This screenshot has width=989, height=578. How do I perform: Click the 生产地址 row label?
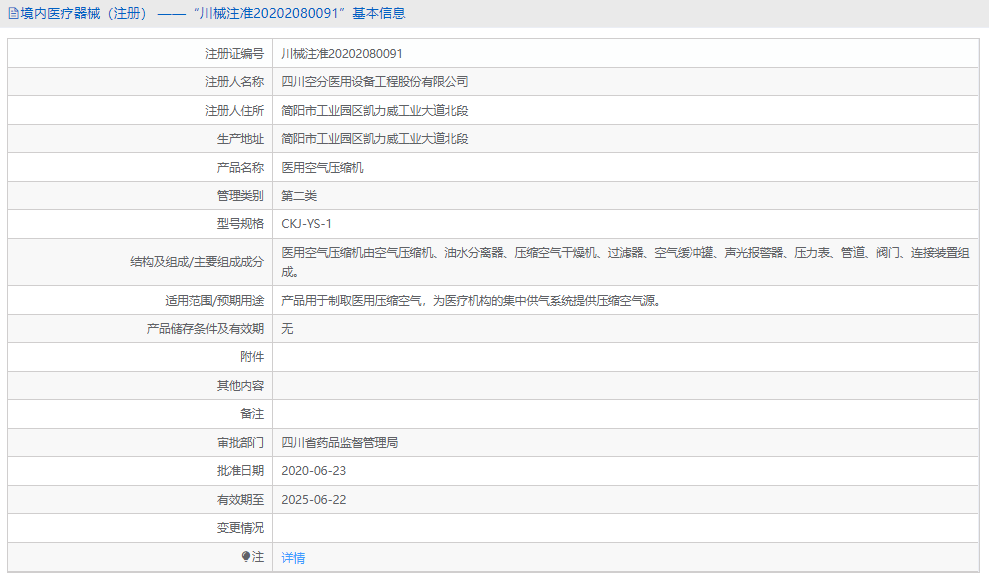[240, 139]
